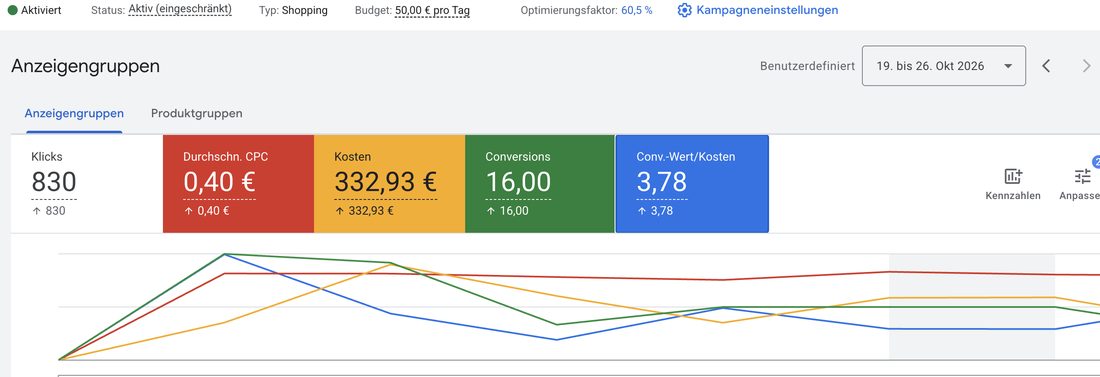Click the 16,00 Conversions value
1100x377 pixels.
pyautogui.click(x=518, y=183)
